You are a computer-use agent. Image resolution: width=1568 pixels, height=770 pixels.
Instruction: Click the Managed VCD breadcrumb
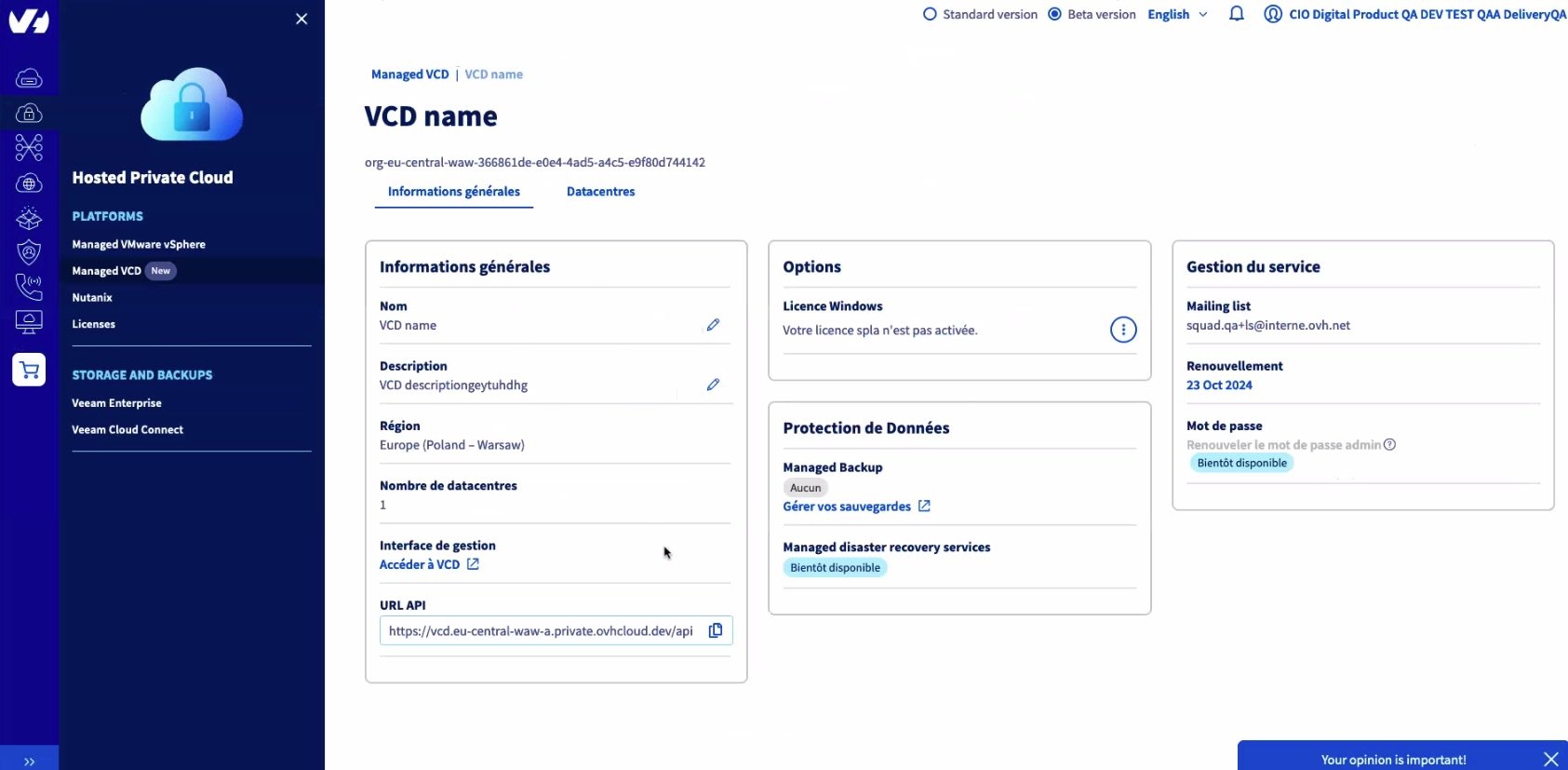[409, 74]
